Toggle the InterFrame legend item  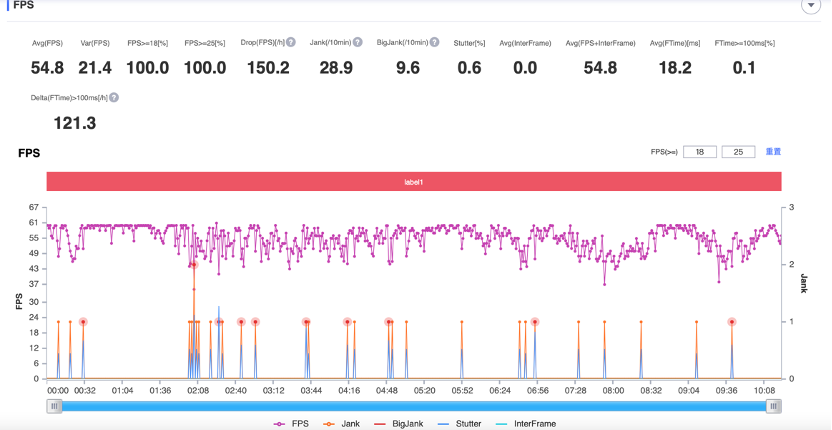pos(531,424)
